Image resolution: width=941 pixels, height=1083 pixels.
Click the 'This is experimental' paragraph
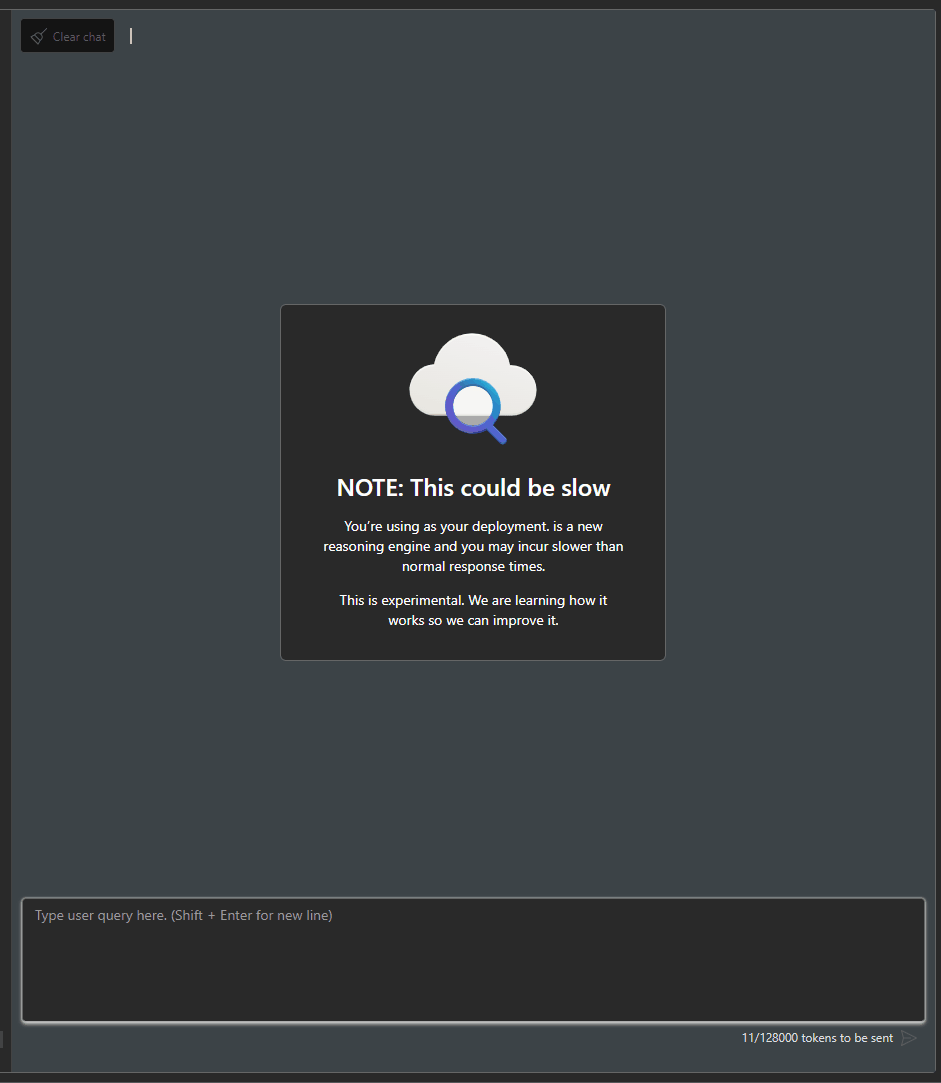click(473, 611)
